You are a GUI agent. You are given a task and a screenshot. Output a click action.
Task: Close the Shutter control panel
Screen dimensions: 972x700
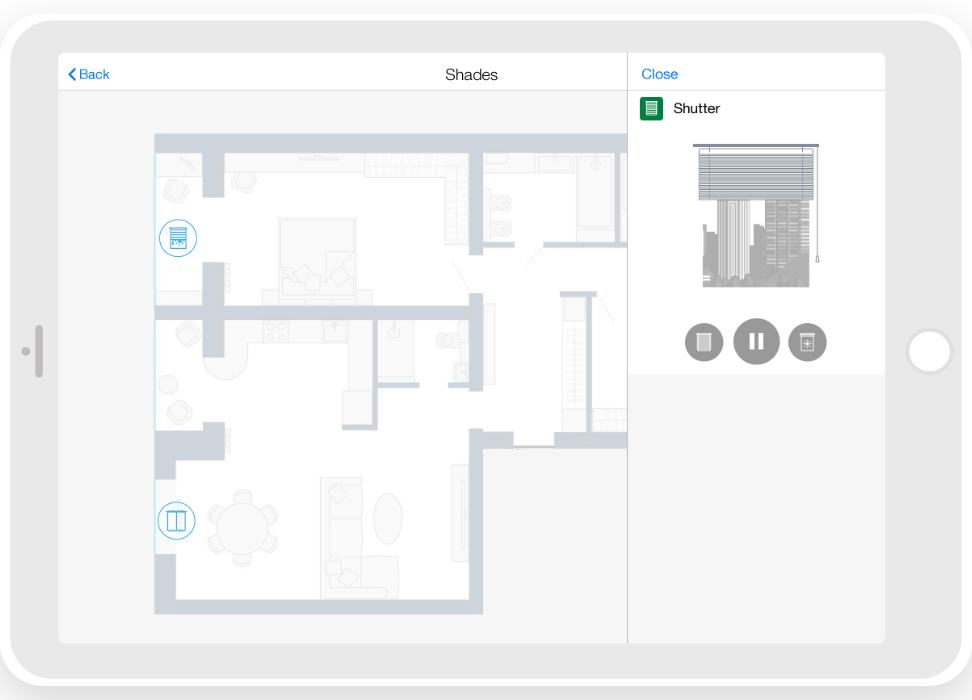coord(659,74)
